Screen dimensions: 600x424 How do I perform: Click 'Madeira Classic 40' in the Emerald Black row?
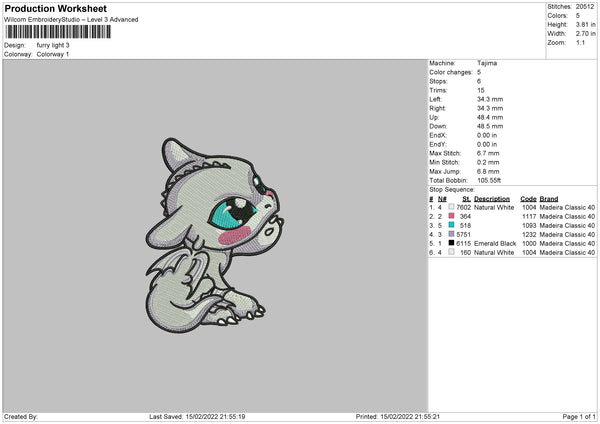click(x=567, y=243)
